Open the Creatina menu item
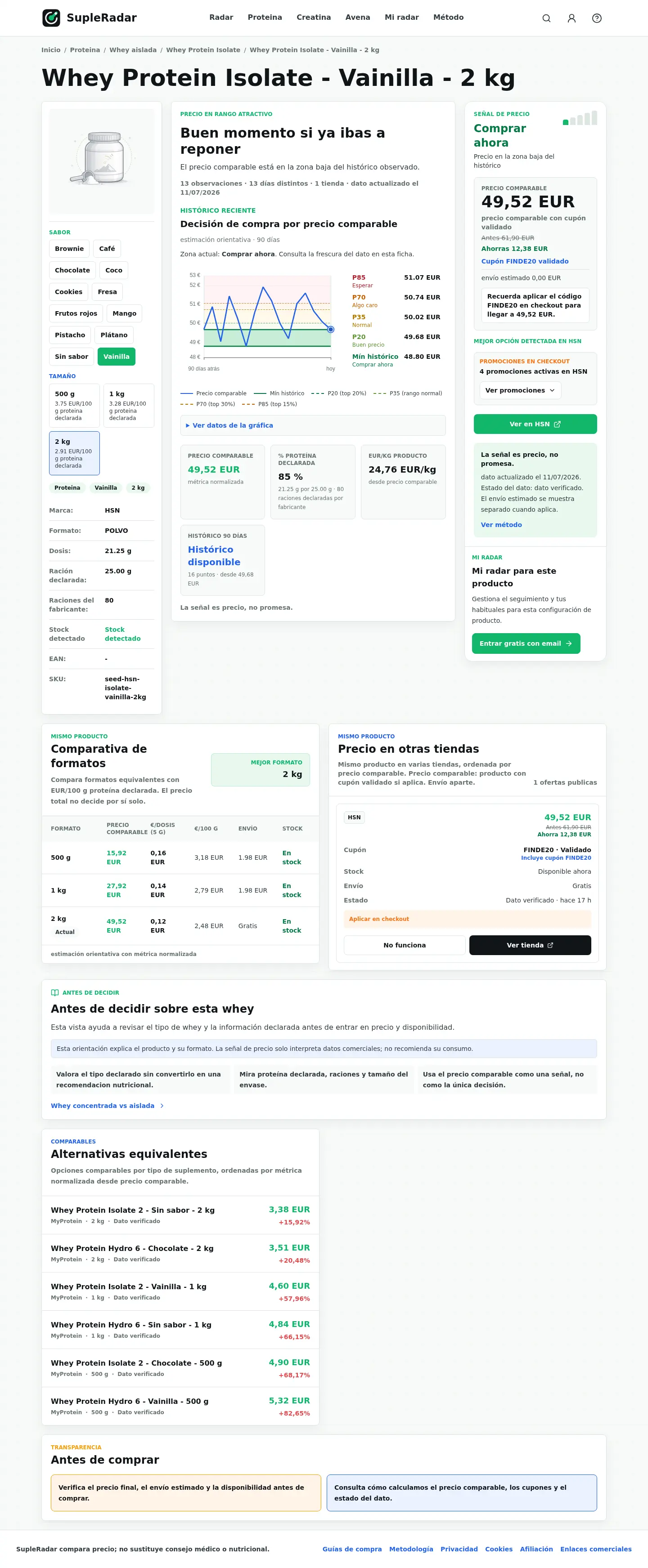648x1568 pixels. pyautogui.click(x=314, y=18)
